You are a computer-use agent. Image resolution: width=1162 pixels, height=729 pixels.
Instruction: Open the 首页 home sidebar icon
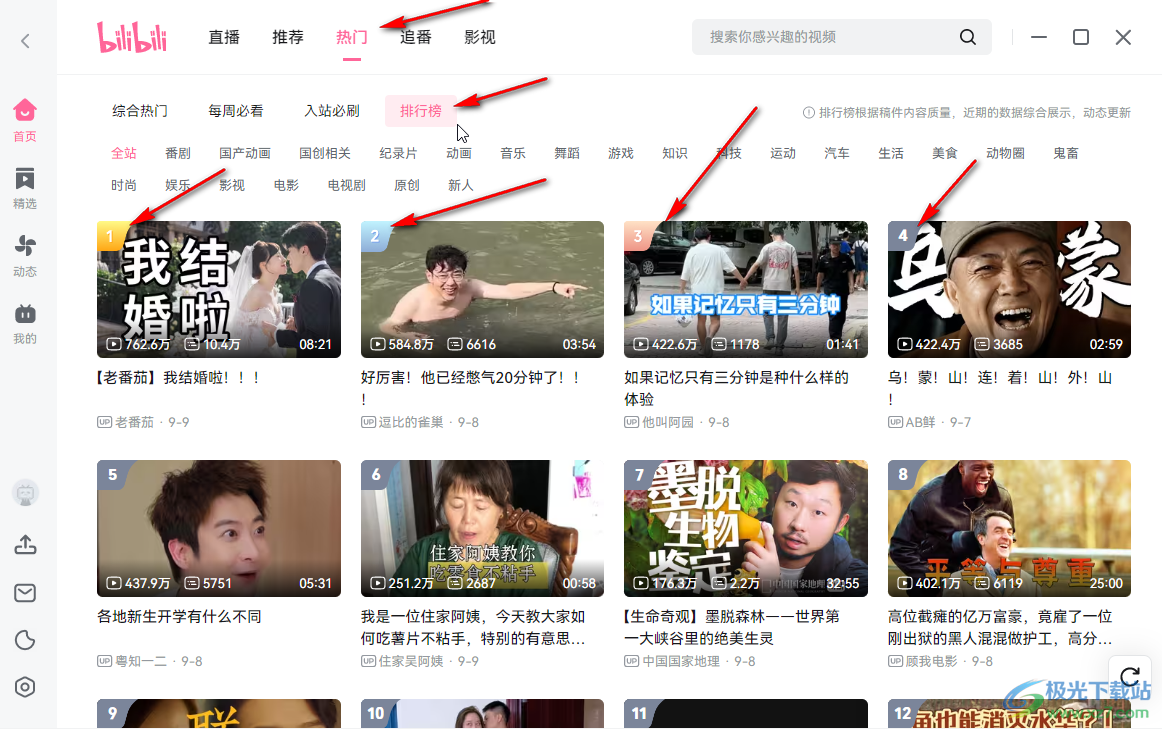(x=24, y=120)
